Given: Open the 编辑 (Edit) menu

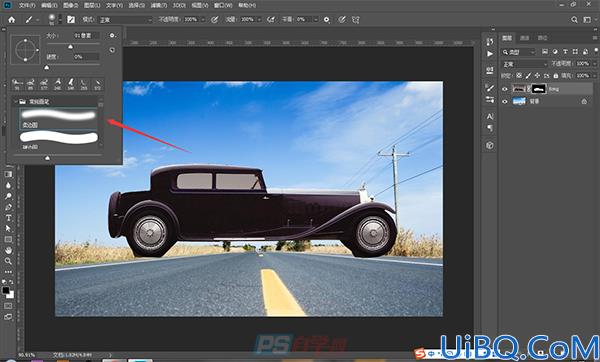Looking at the screenshot, I should (x=49, y=5).
